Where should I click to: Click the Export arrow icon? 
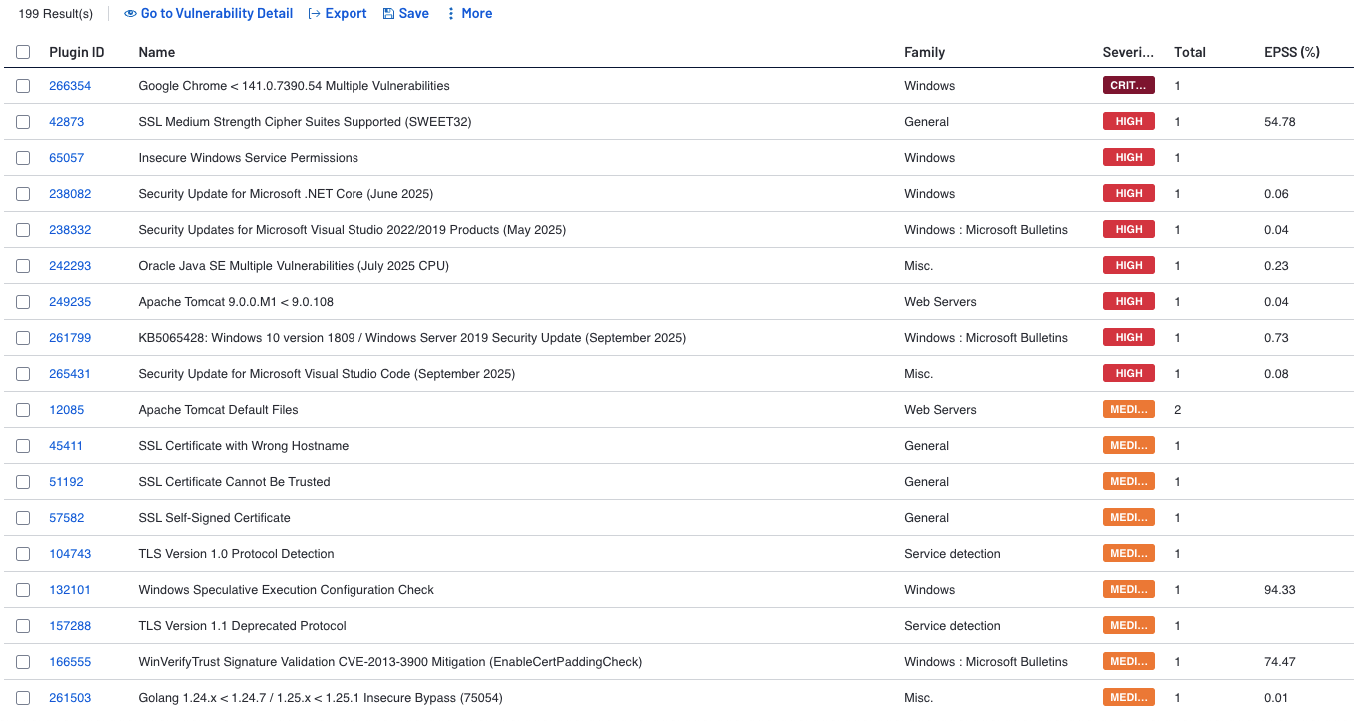pos(314,14)
